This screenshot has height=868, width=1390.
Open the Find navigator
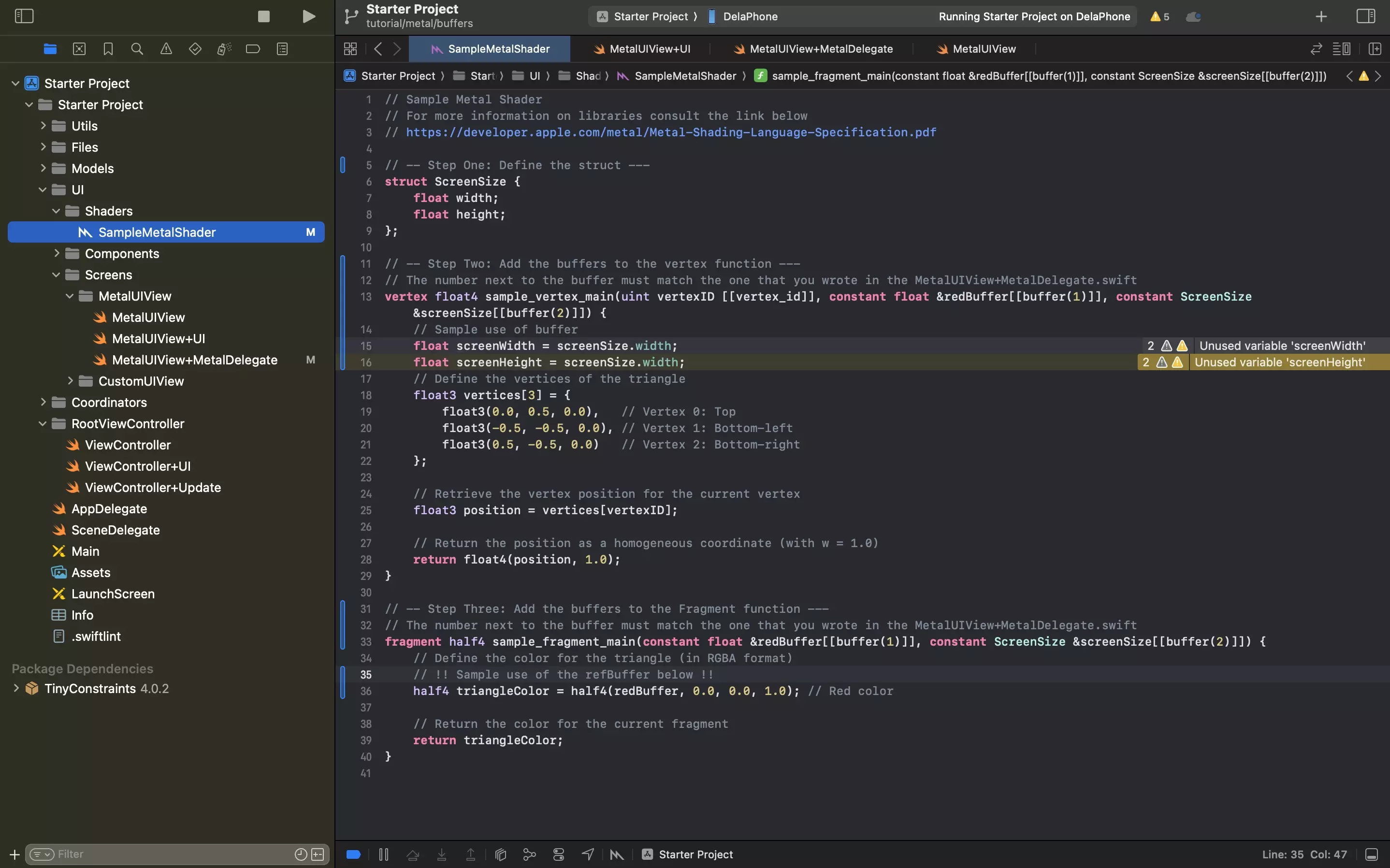pyautogui.click(x=137, y=49)
